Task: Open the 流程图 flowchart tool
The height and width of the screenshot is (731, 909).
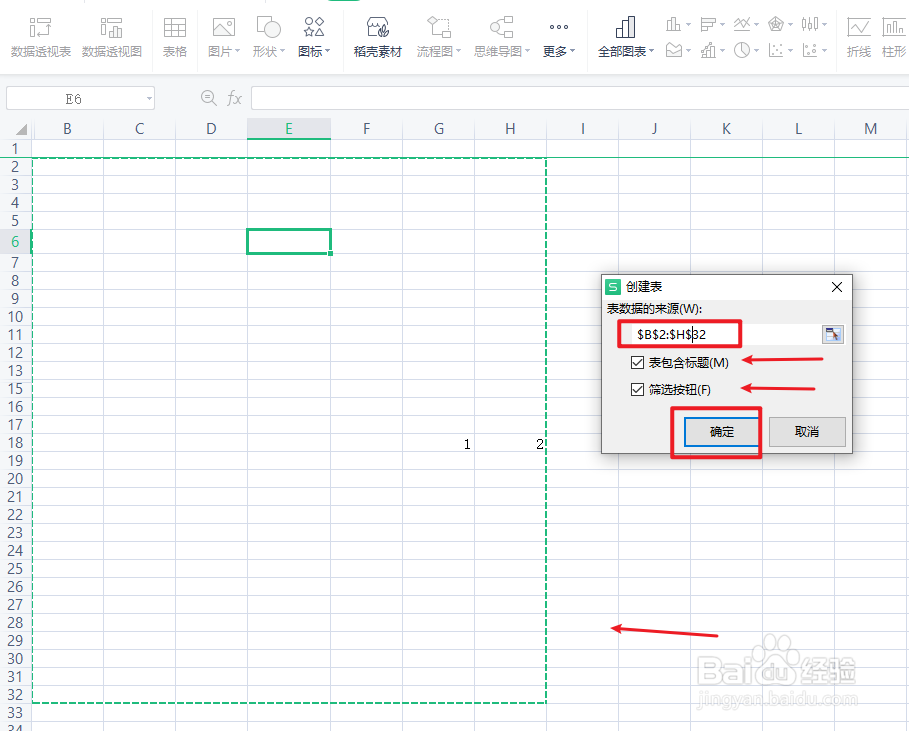Action: click(x=439, y=37)
